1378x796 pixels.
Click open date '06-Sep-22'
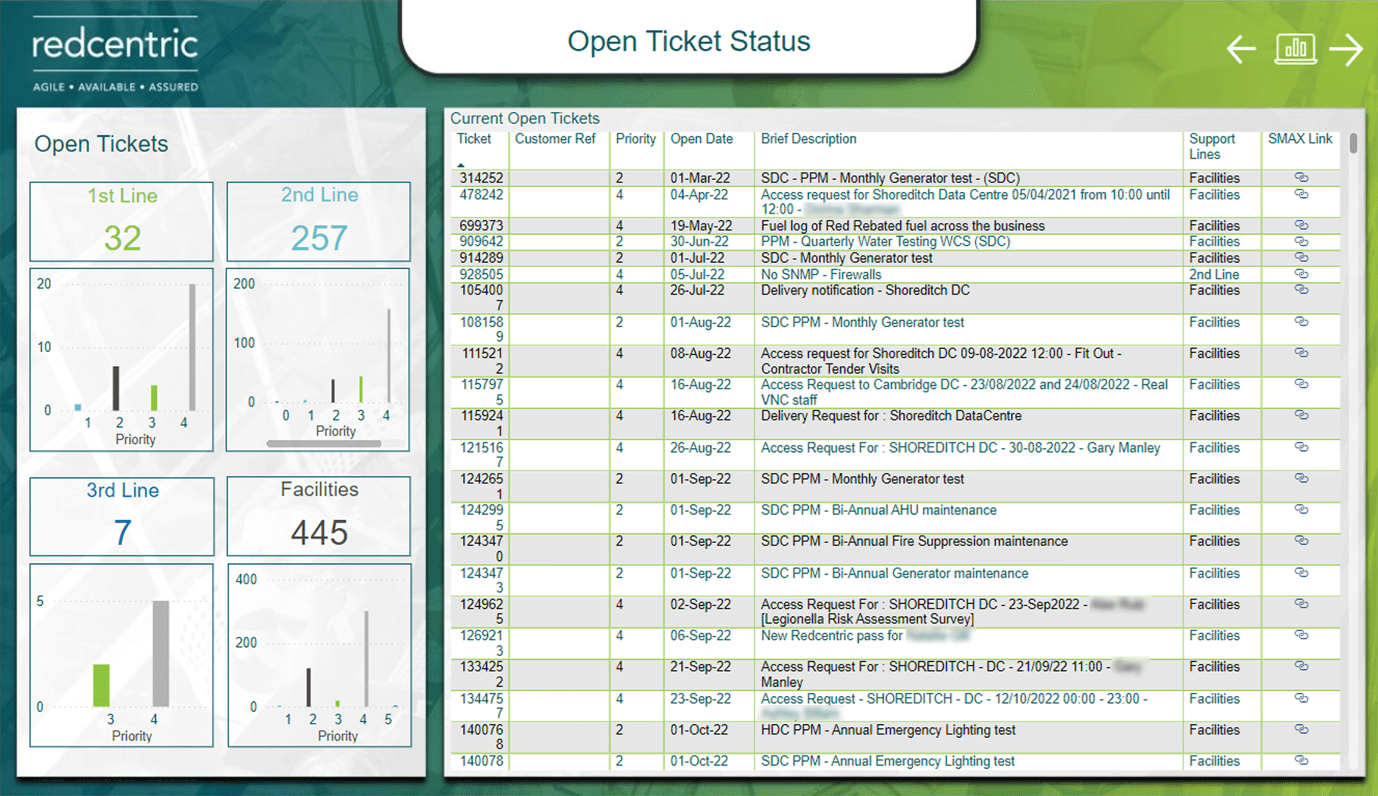701,635
